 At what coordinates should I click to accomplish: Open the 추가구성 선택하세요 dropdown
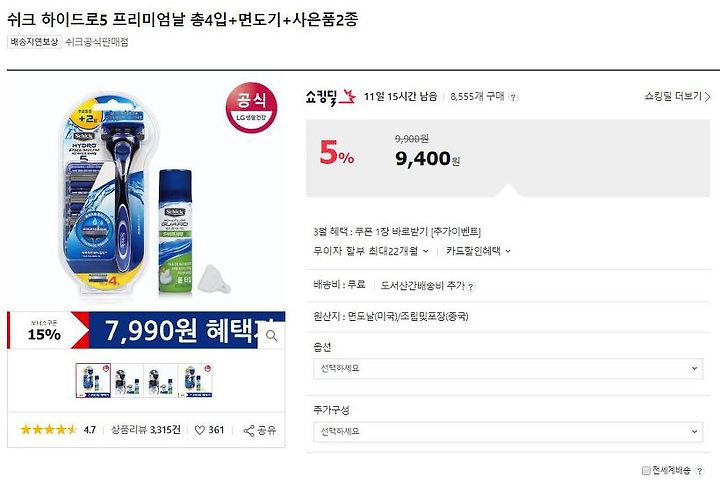[x=508, y=432]
